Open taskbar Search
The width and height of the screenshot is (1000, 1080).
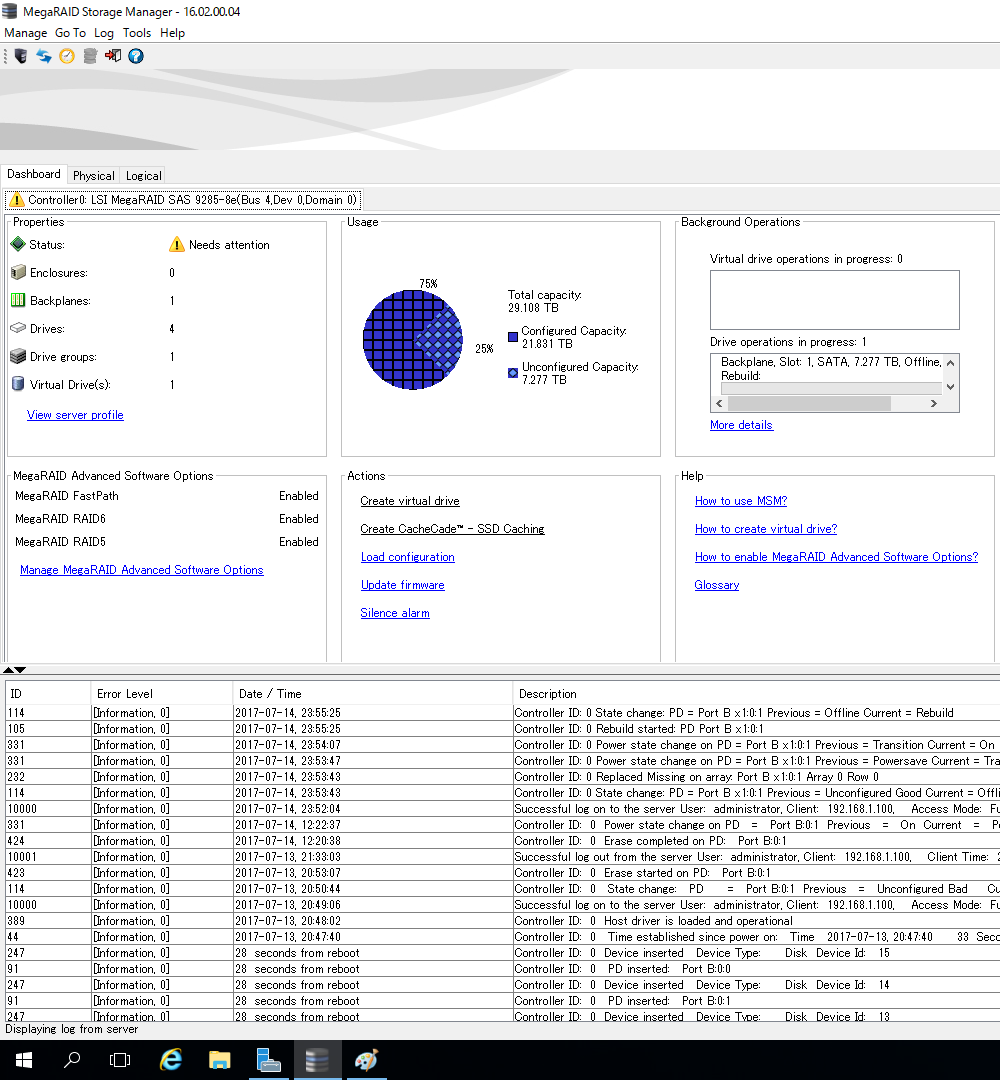pos(72,1060)
